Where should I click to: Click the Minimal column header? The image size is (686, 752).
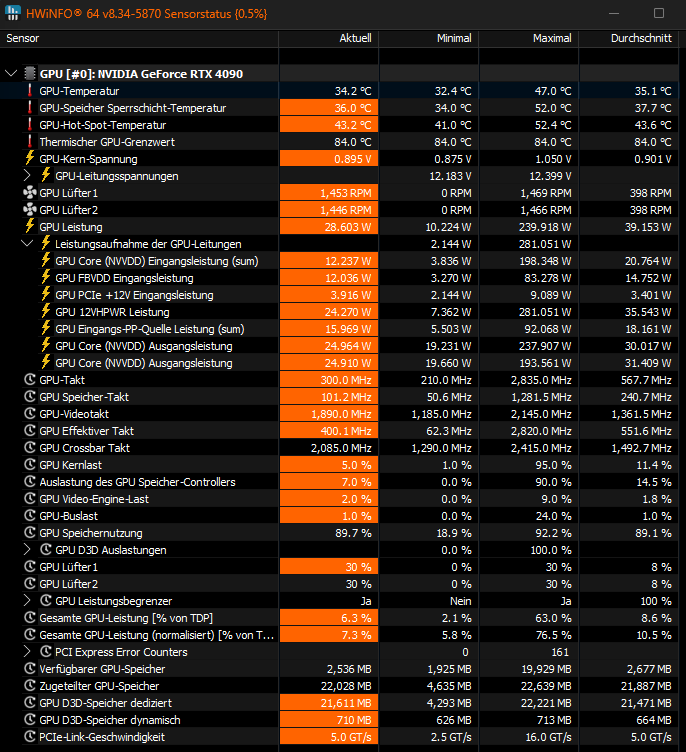[x=428, y=38]
